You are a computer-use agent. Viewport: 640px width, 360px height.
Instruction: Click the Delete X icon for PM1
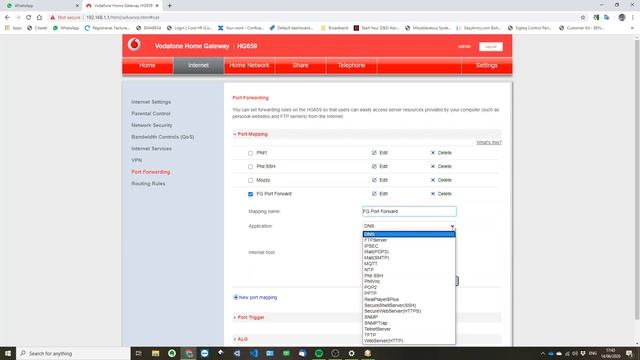click(x=433, y=153)
